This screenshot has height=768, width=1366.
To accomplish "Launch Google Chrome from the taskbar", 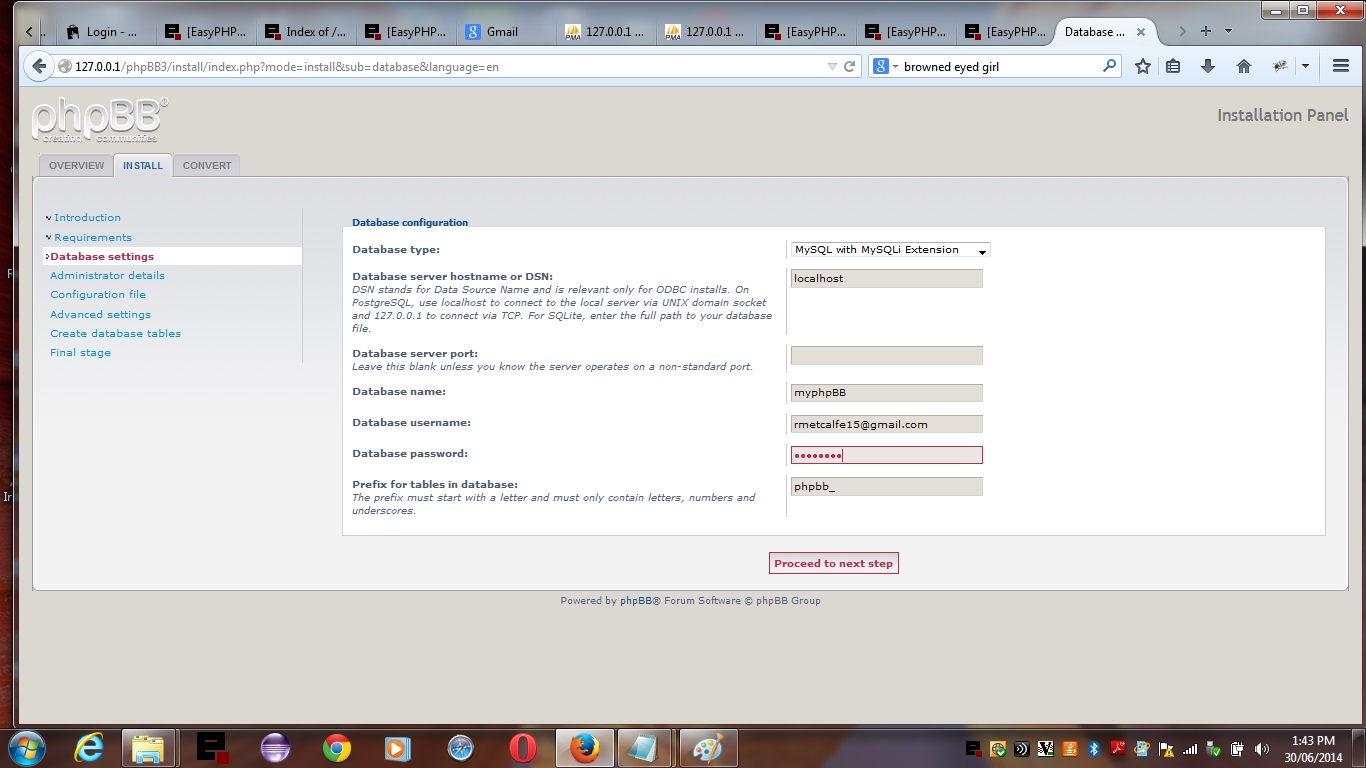I will (x=337, y=748).
